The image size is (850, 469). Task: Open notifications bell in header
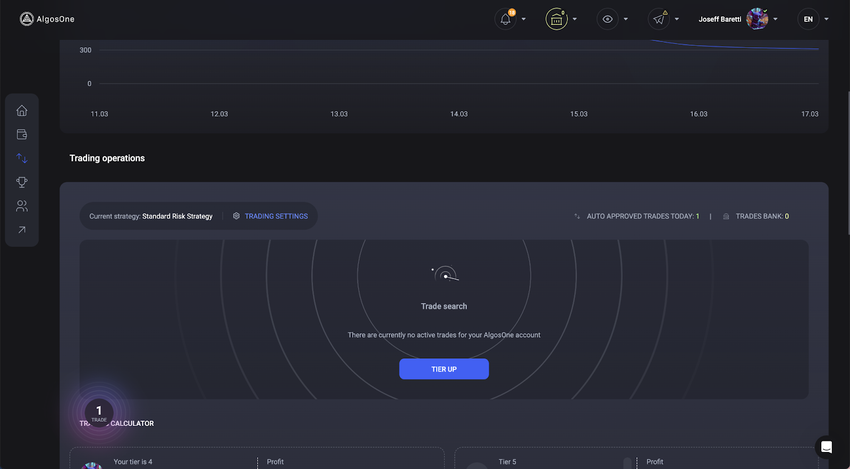pos(506,19)
